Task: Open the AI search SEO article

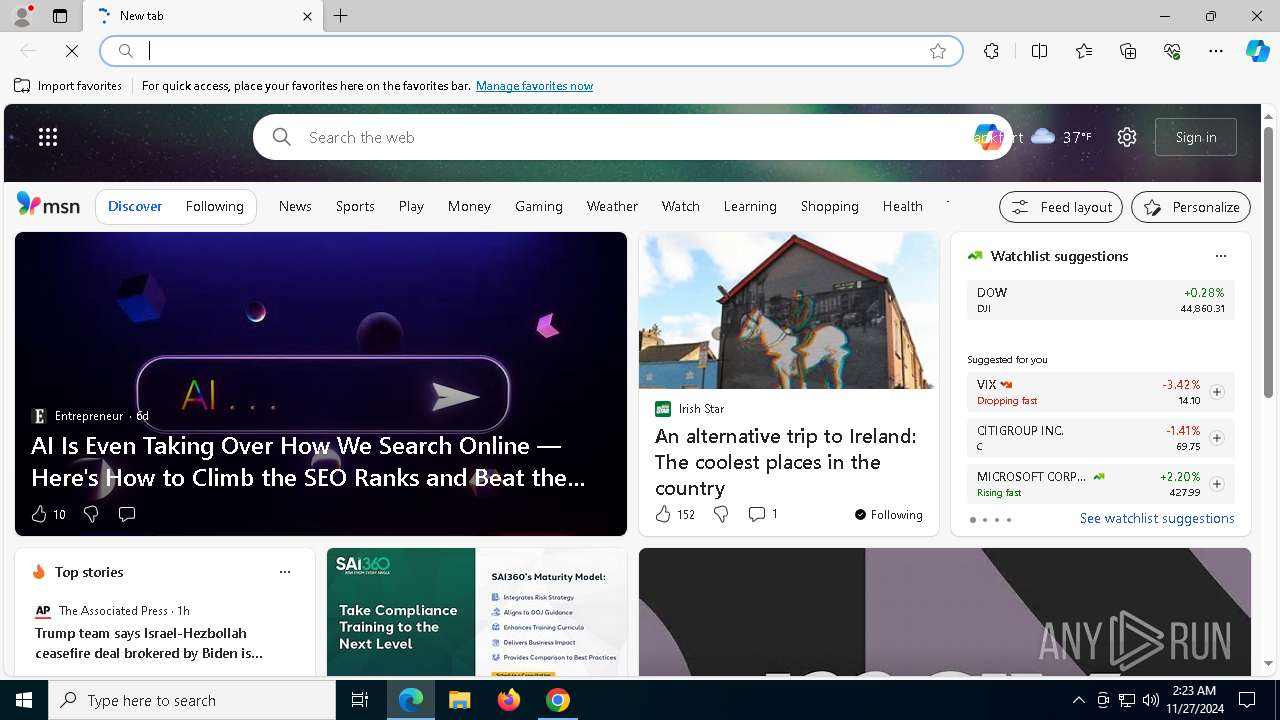Action: pos(308,461)
